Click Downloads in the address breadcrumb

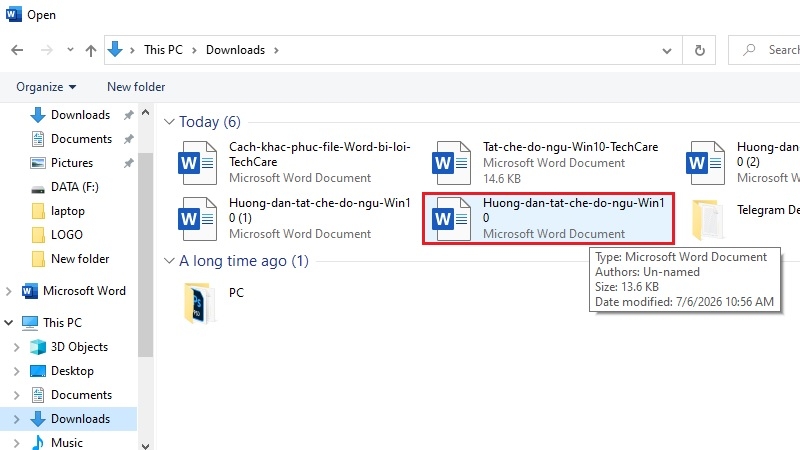(x=235, y=50)
